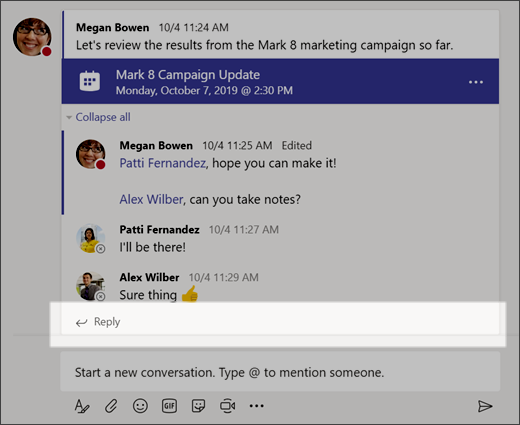
Task: Attach a file with the paperclip icon
Action: [x=111, y=406]
